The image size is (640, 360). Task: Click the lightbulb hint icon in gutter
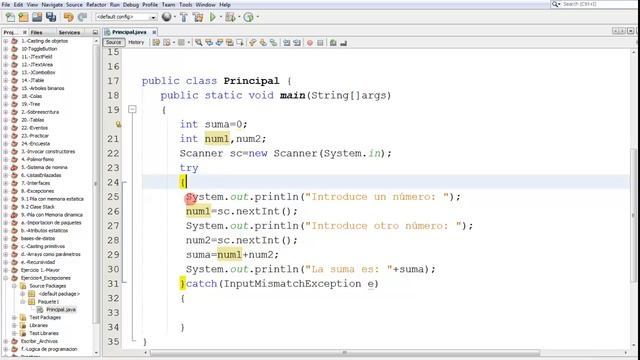point(118,124)
